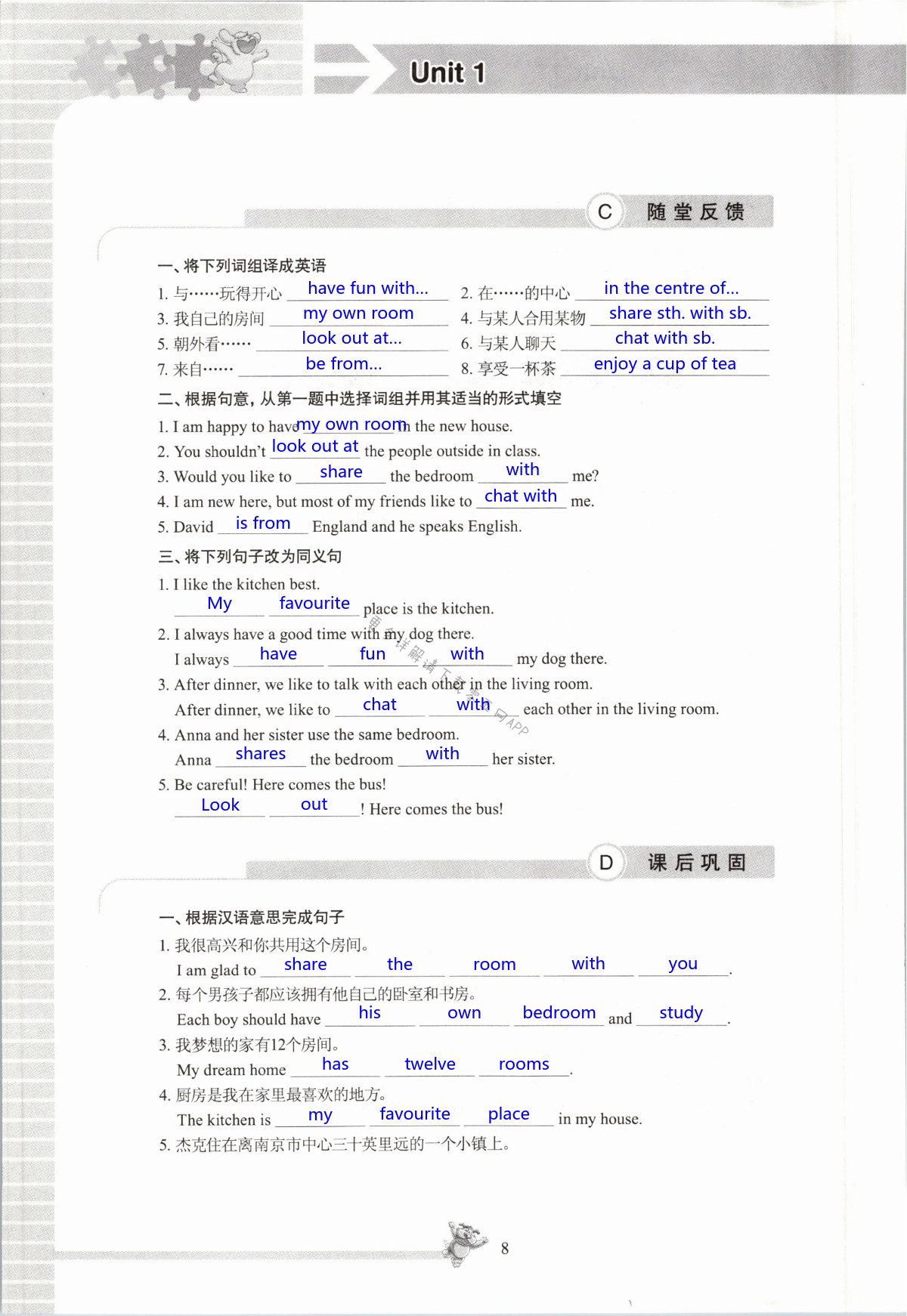Click the answer 'in the centre of...'
Image resolution: width=907 pixels, height=1316 pixels.
point(671,288)
